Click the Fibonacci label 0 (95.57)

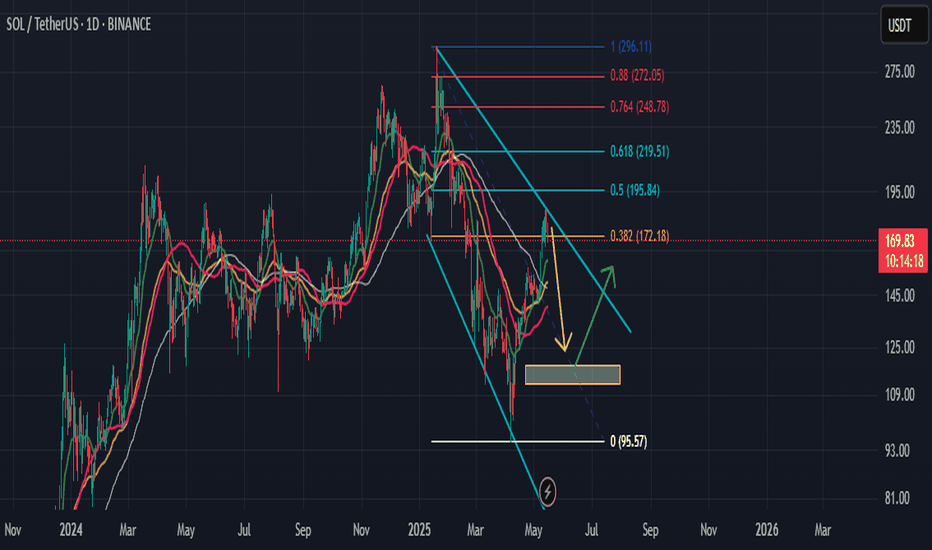pos(628,441)
